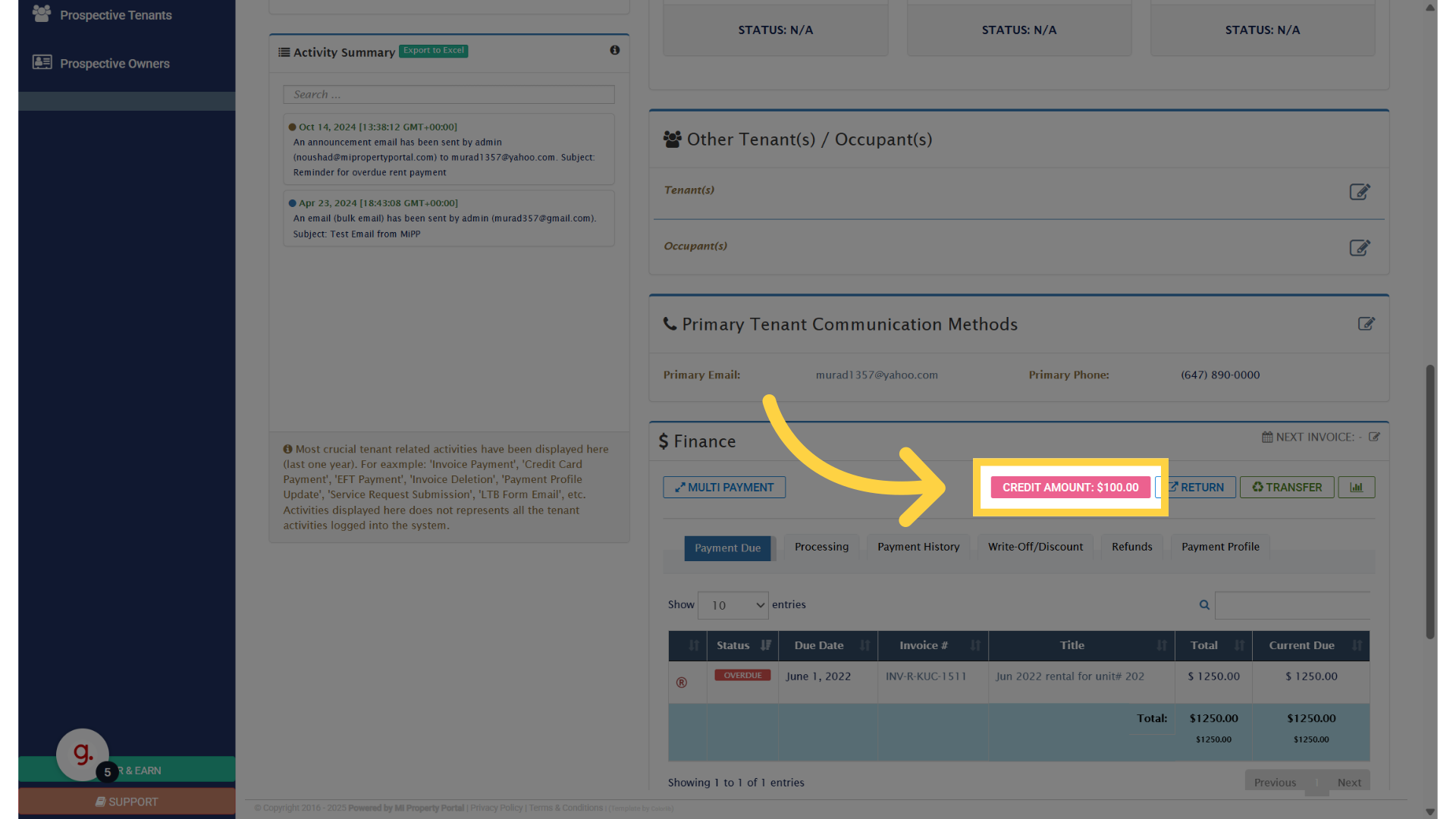Switch to Payment Profile tab
Viewport: 1456px width, 819px height.
click(x=1220, y=547)
